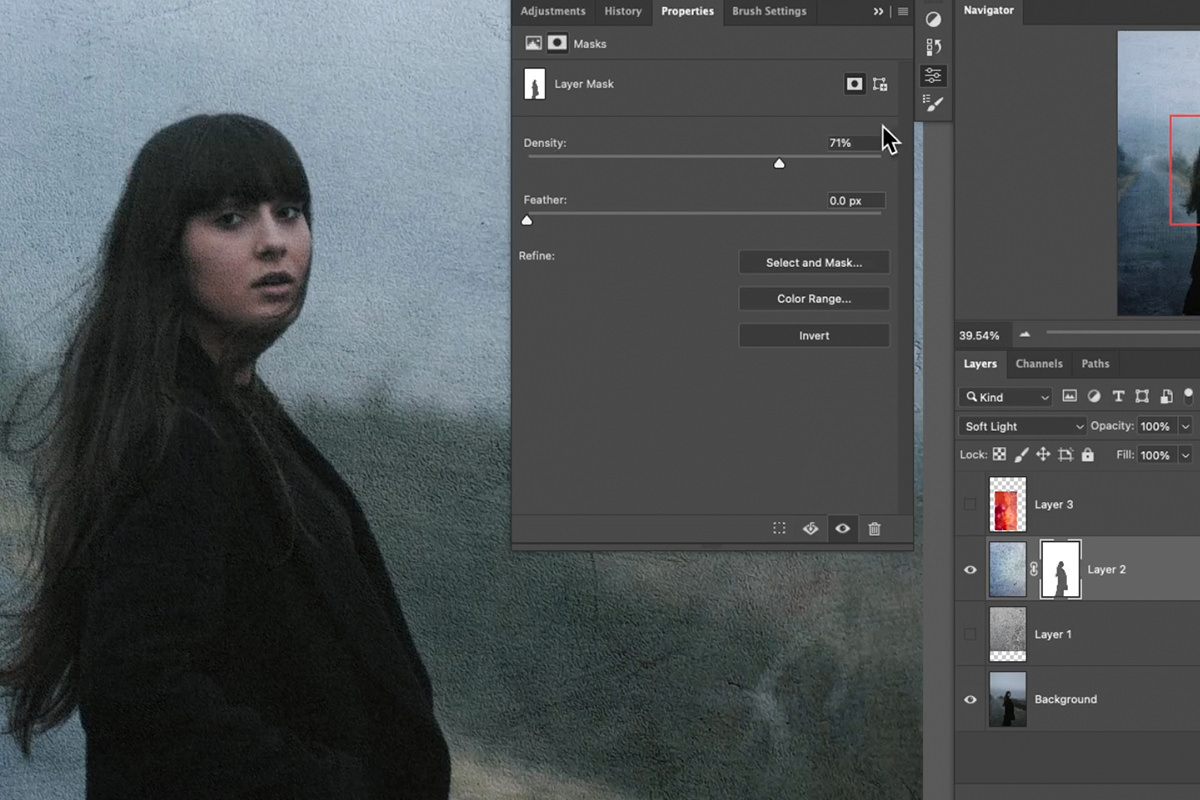Open the Soft Light blend mode dropdown
This screenshot has width=1200, height=800.
[x=1022, y=426]
